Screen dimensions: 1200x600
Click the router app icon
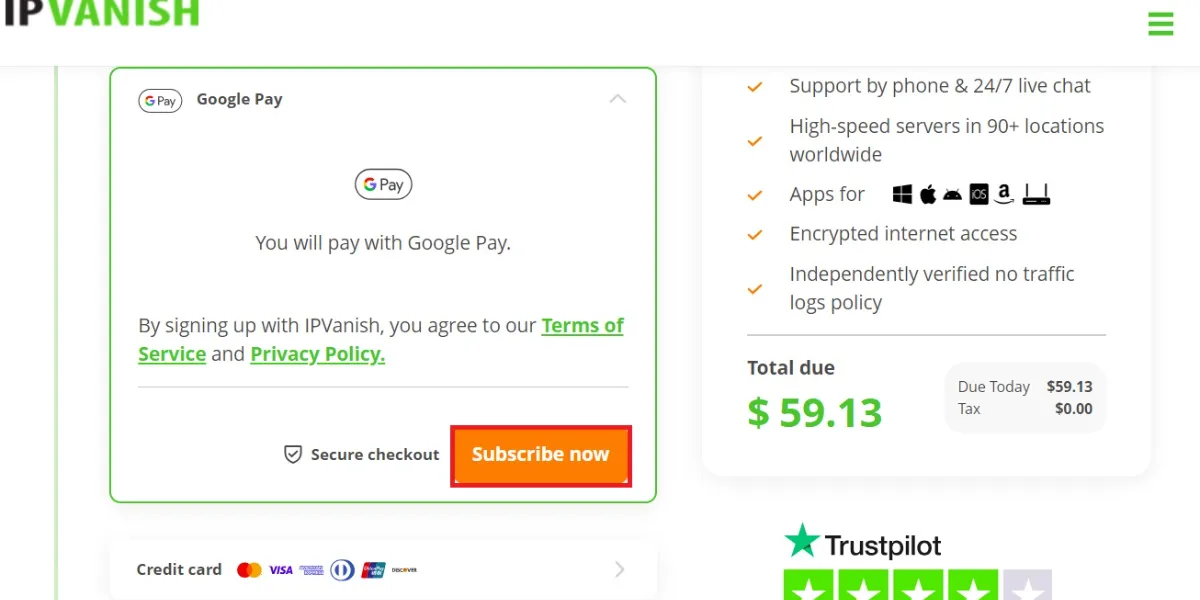pos(1036,194)
